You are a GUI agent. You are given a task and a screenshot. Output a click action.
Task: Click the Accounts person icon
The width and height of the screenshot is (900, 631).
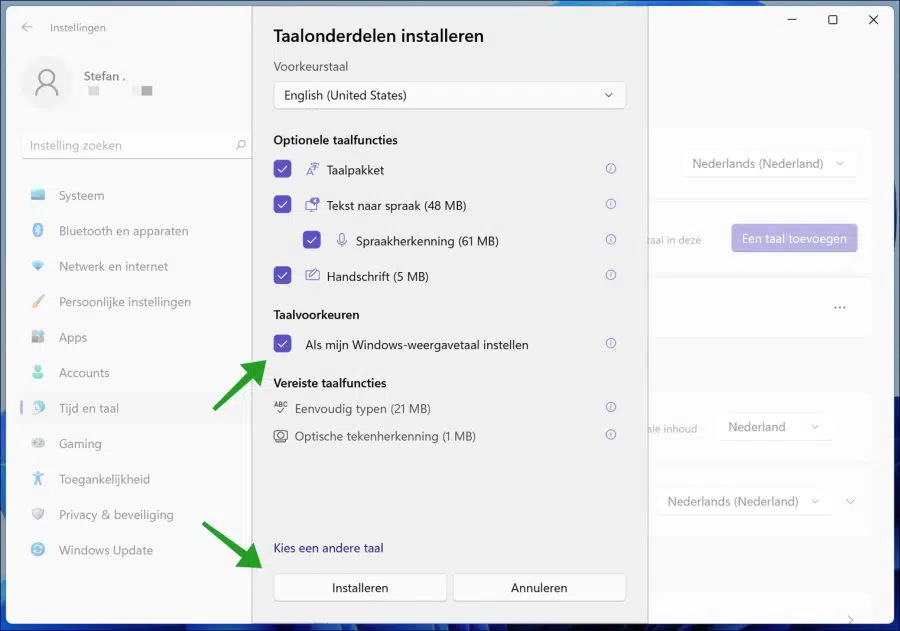pyautogui.click(x=38, y=373)
